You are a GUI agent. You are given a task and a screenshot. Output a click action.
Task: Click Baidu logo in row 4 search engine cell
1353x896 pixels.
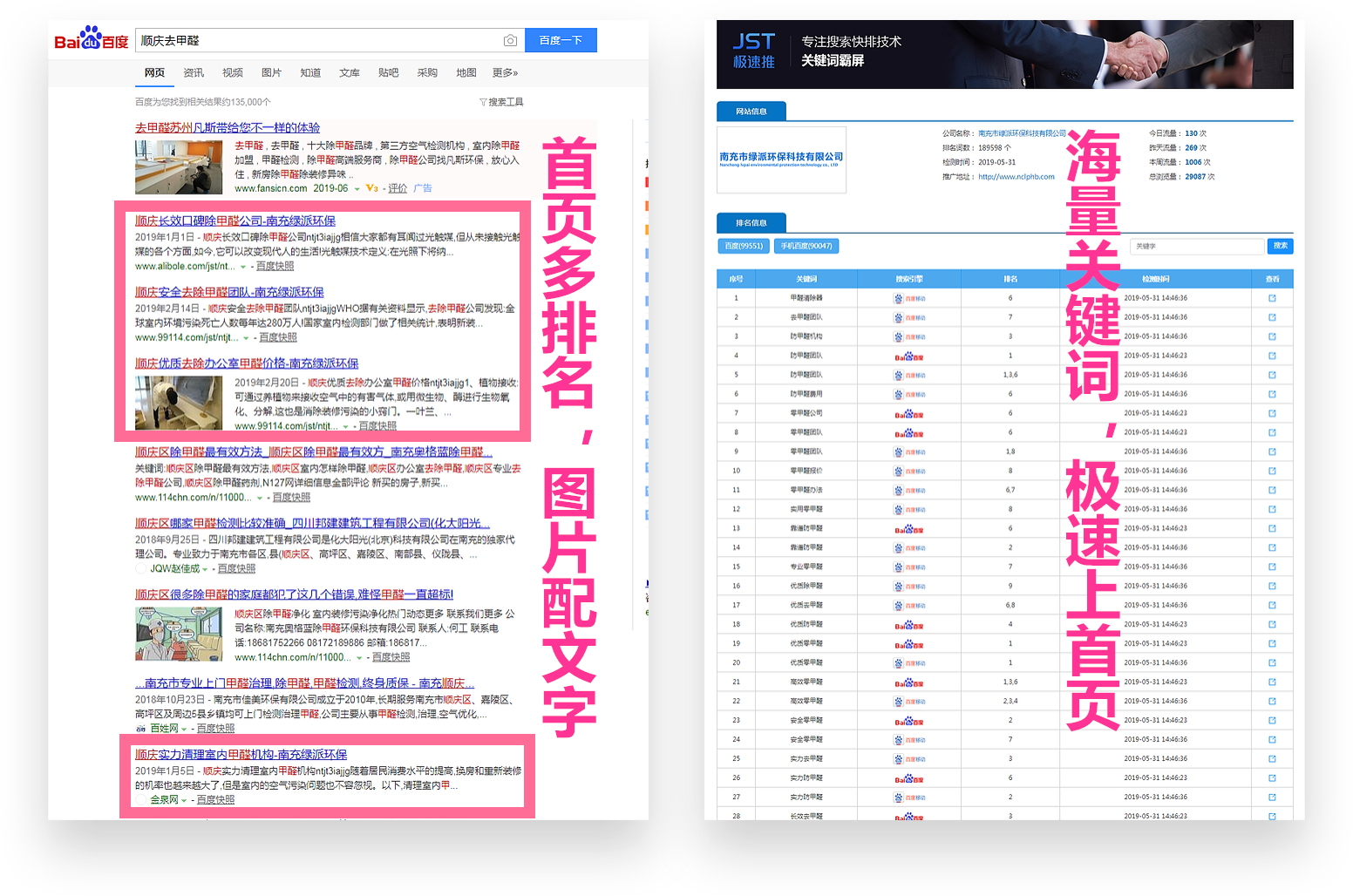pyautogui.click(x=909, y=356)
